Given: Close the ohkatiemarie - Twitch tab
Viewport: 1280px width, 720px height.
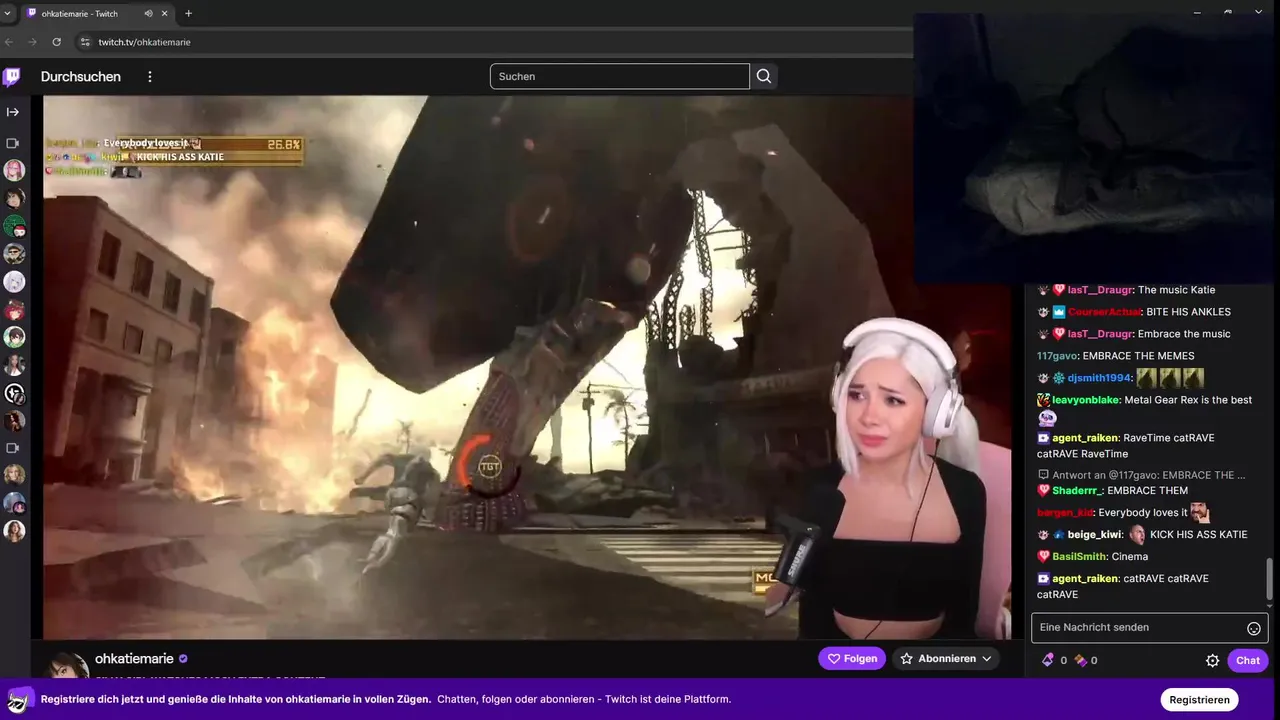Looking at the screenshot, I should (166, 13).
